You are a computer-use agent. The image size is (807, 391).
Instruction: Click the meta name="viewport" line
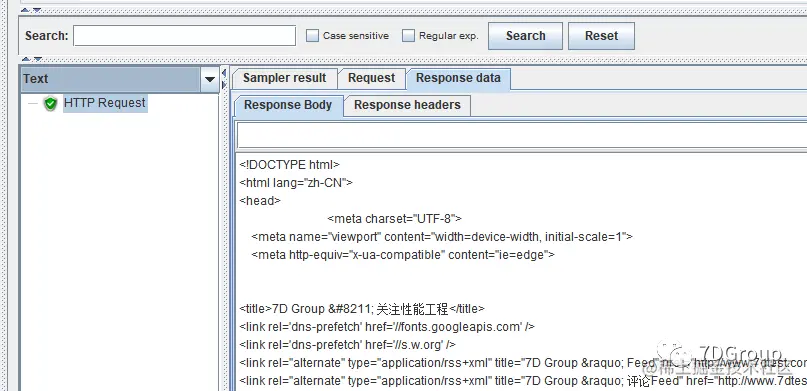click(442, 237)
